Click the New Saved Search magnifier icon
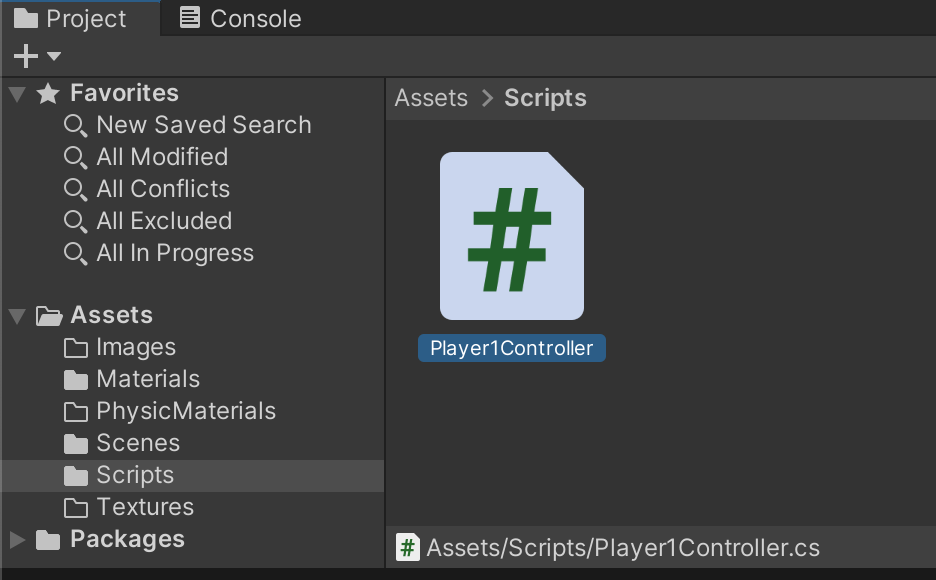 75,126
